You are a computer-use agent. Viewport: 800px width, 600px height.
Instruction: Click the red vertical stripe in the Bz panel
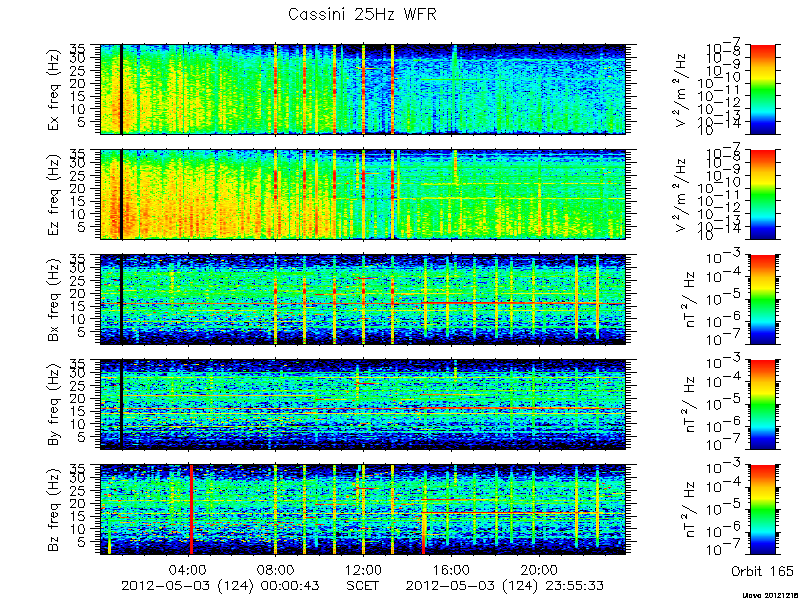tap(191, 510)
